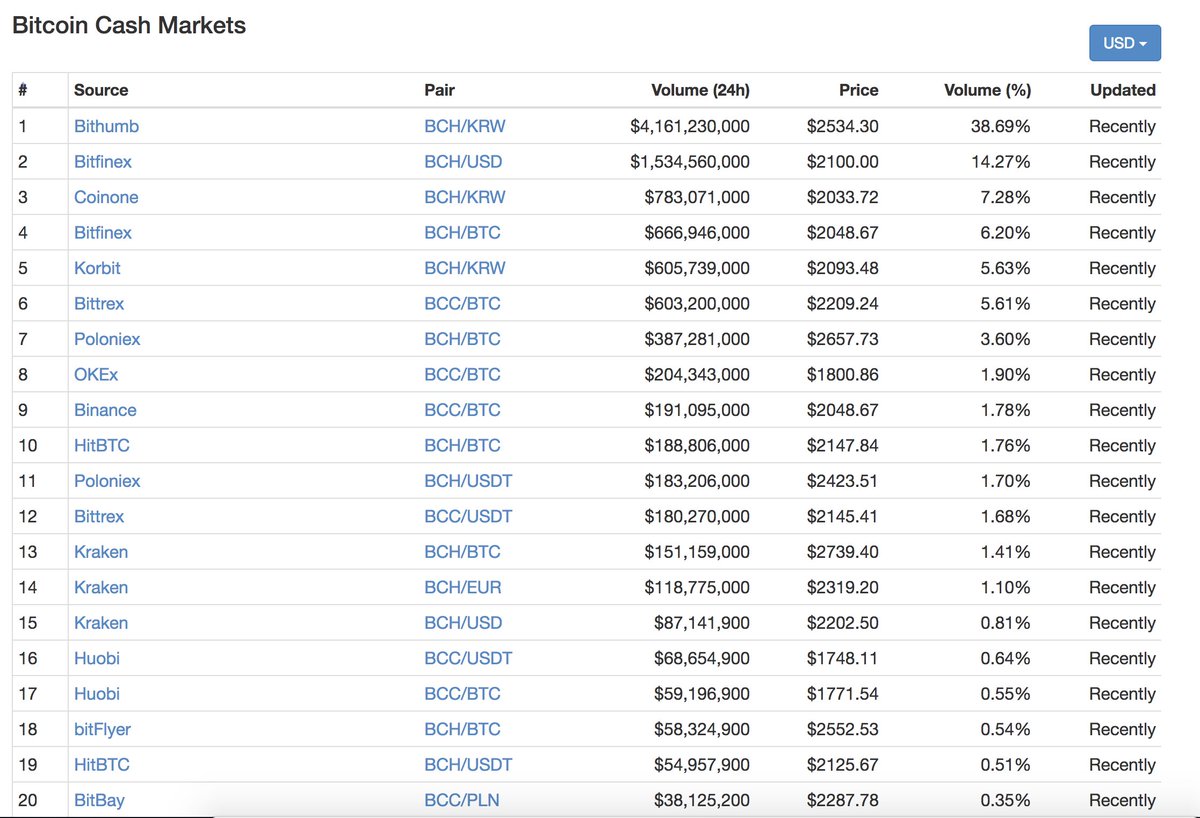Click the Updated column header

click(x=1123, y=90)
